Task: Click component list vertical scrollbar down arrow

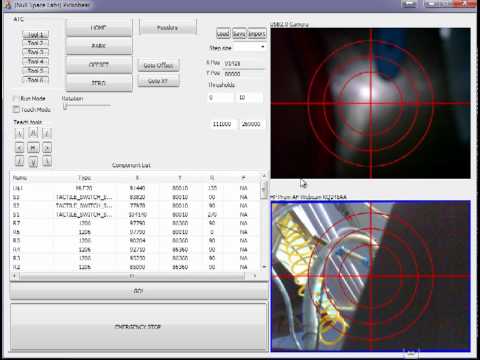Action: [x=264, y=267]
